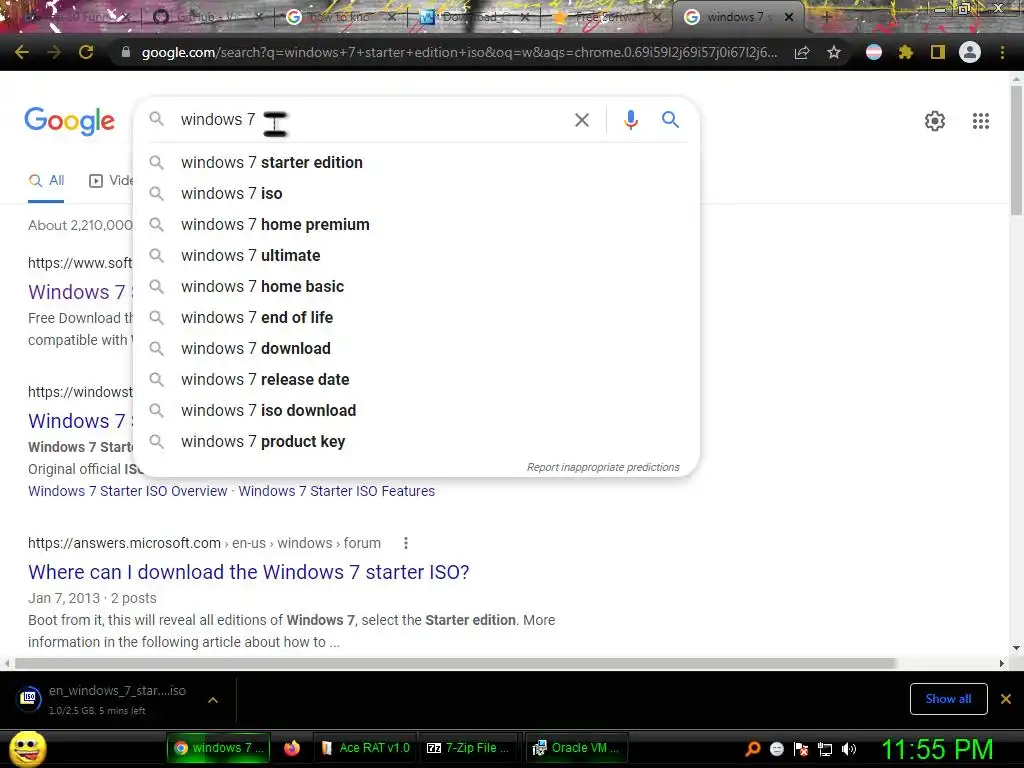
Task: Click the address bar URL
Action: coord(459,52)
